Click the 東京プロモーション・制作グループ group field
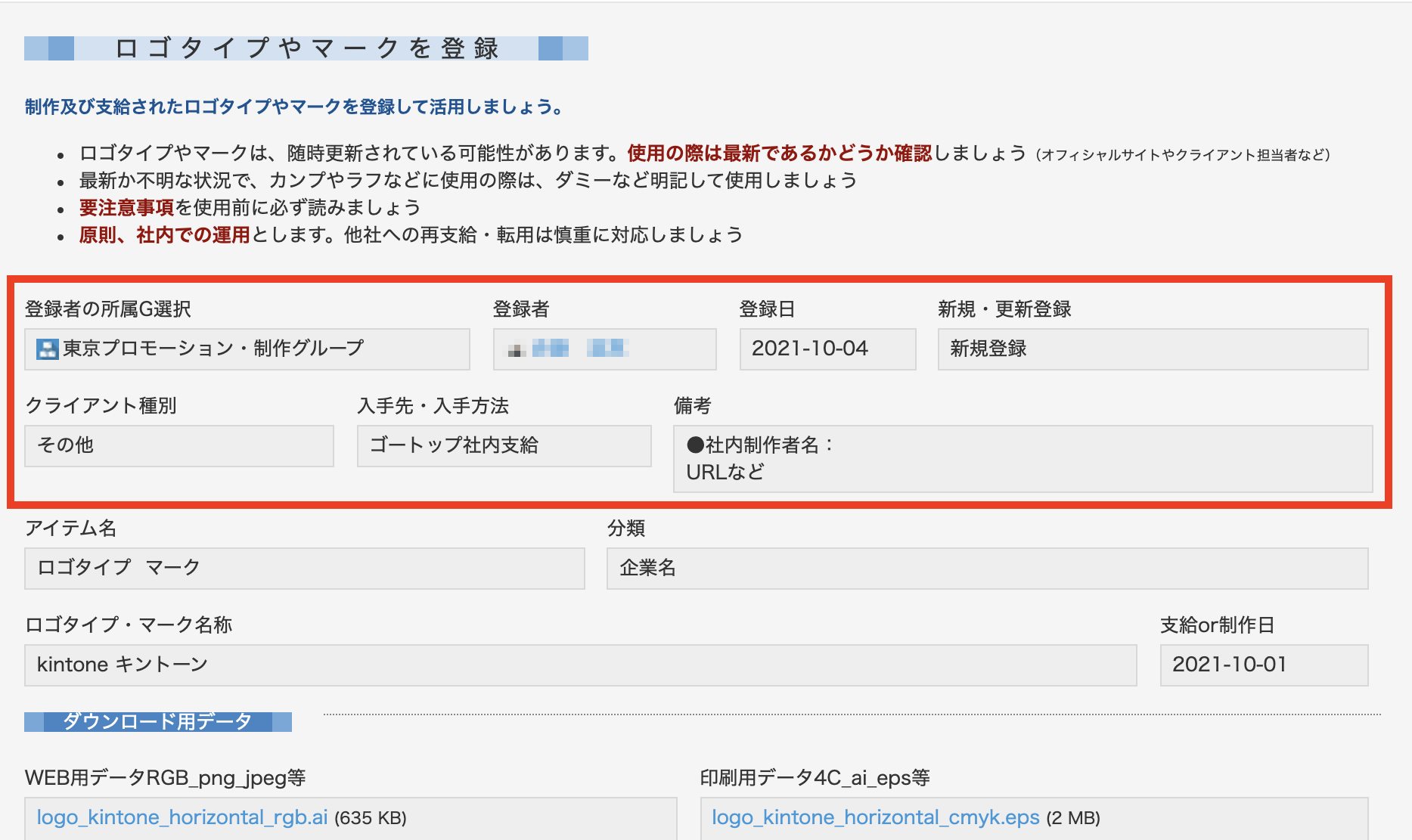Viewport: 1412px width, 840px height. (x=247, y=349)
